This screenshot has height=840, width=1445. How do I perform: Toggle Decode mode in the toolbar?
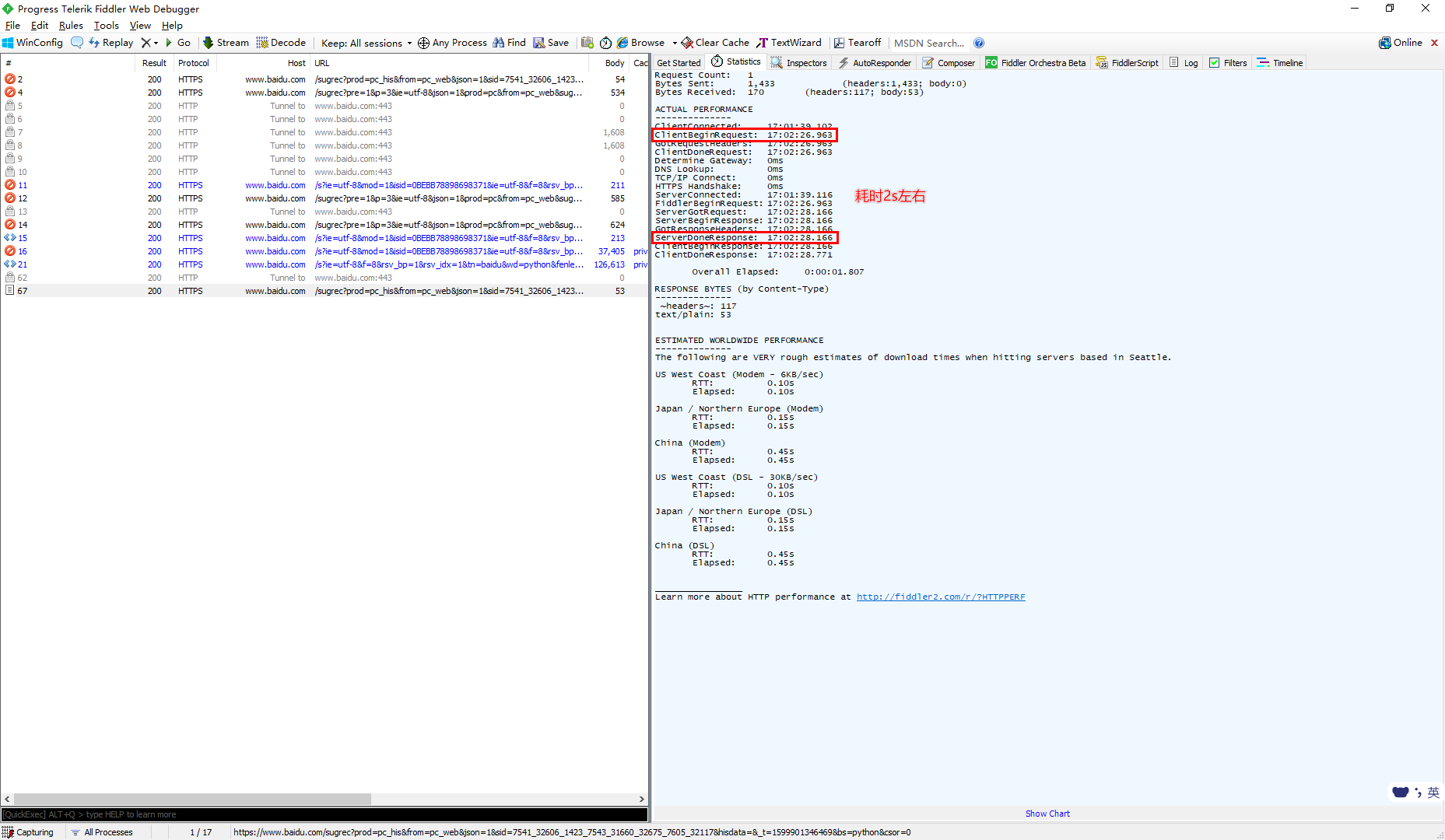pos(281,43)
